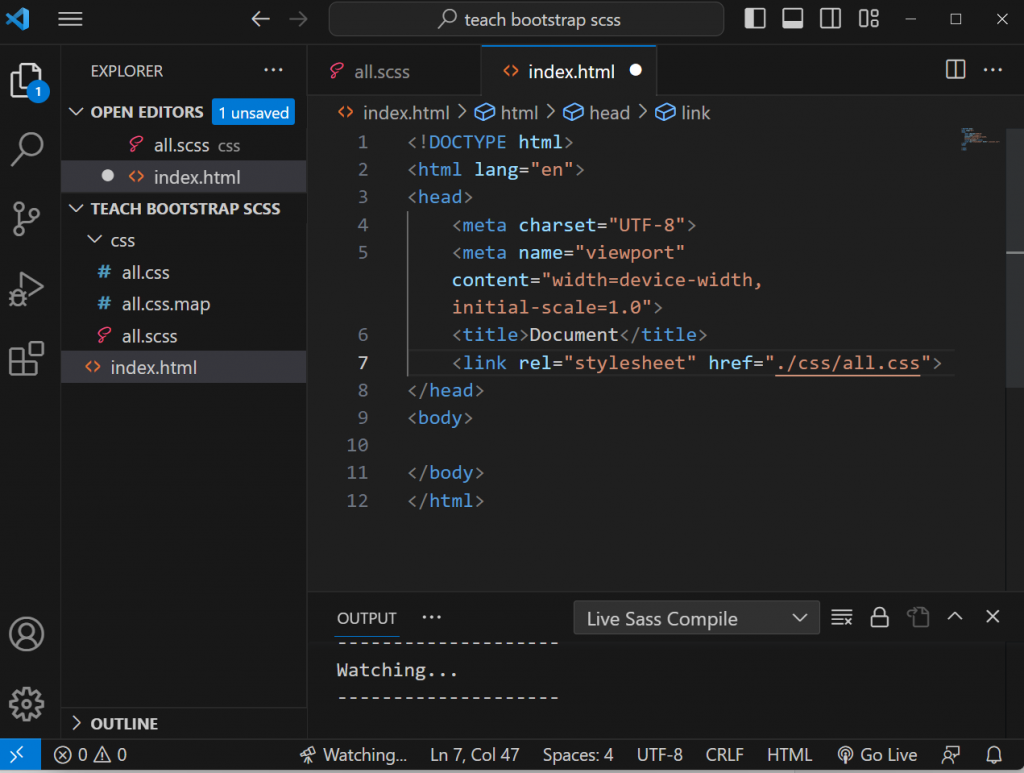Screen dimensions: 1024x773
Task: Open the remote window indicator in status bar
Action: [20, 755]
